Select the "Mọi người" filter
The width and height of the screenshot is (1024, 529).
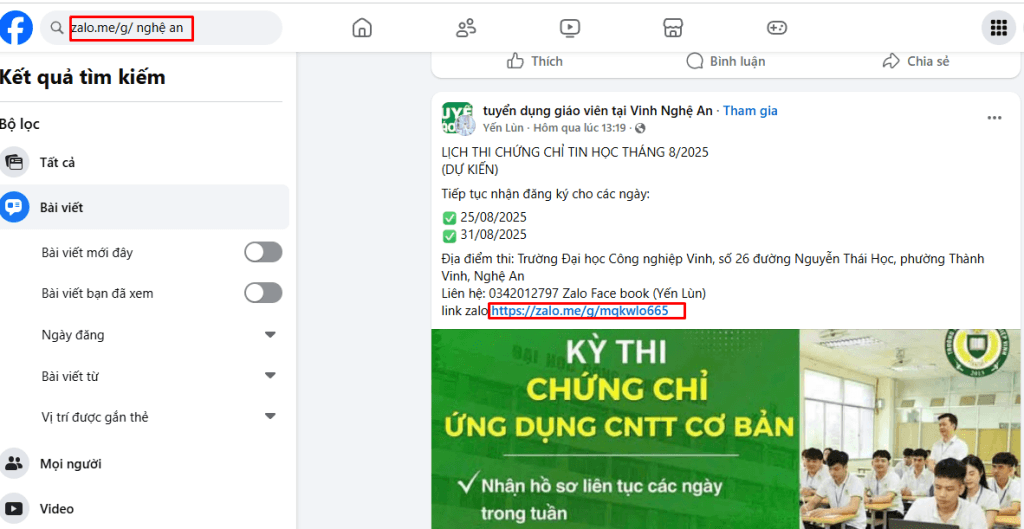click(x=70, y=464)
